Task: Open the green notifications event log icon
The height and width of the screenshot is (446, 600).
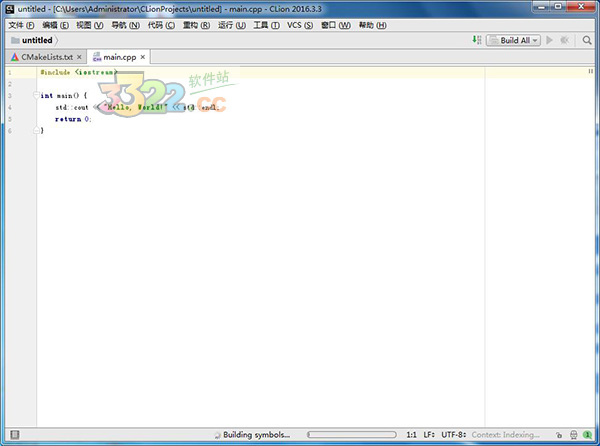Action: 587,435
